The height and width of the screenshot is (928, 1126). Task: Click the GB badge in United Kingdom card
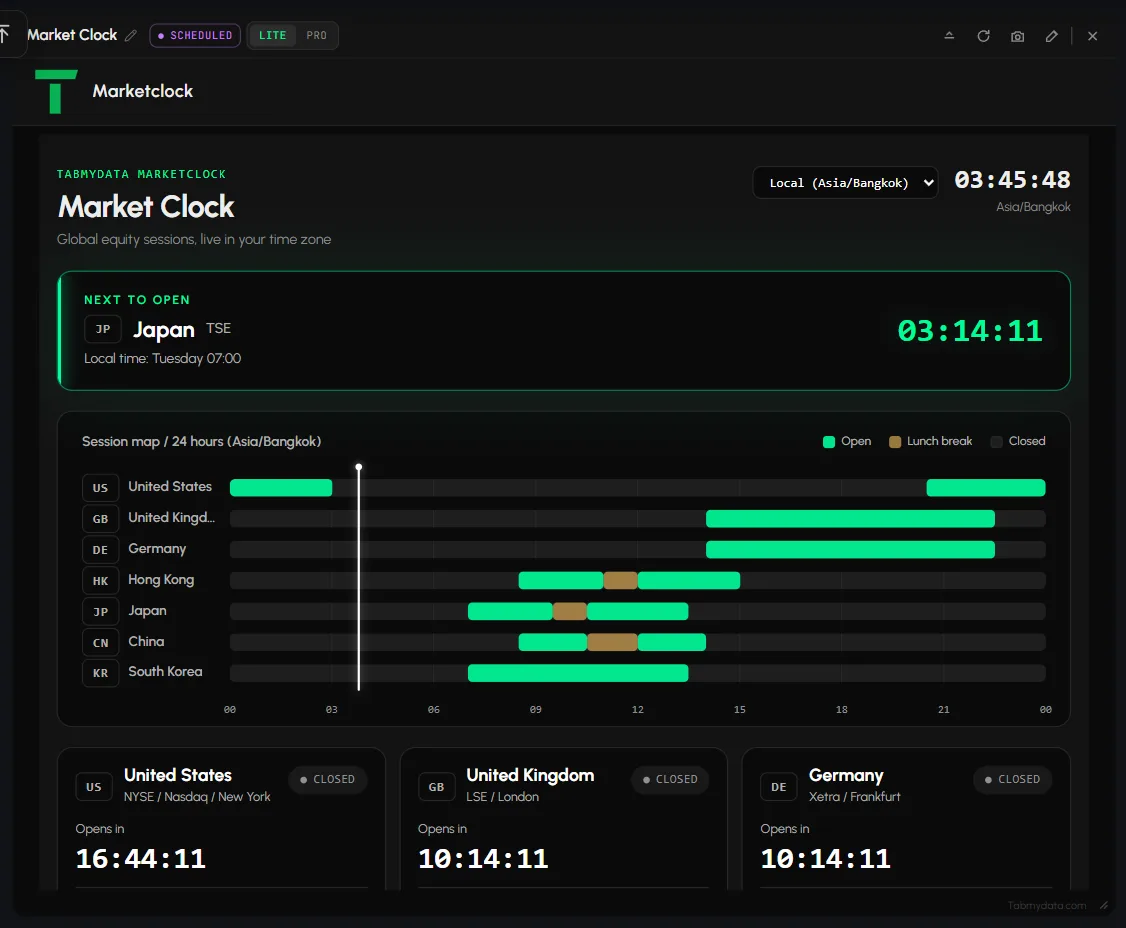437,787
